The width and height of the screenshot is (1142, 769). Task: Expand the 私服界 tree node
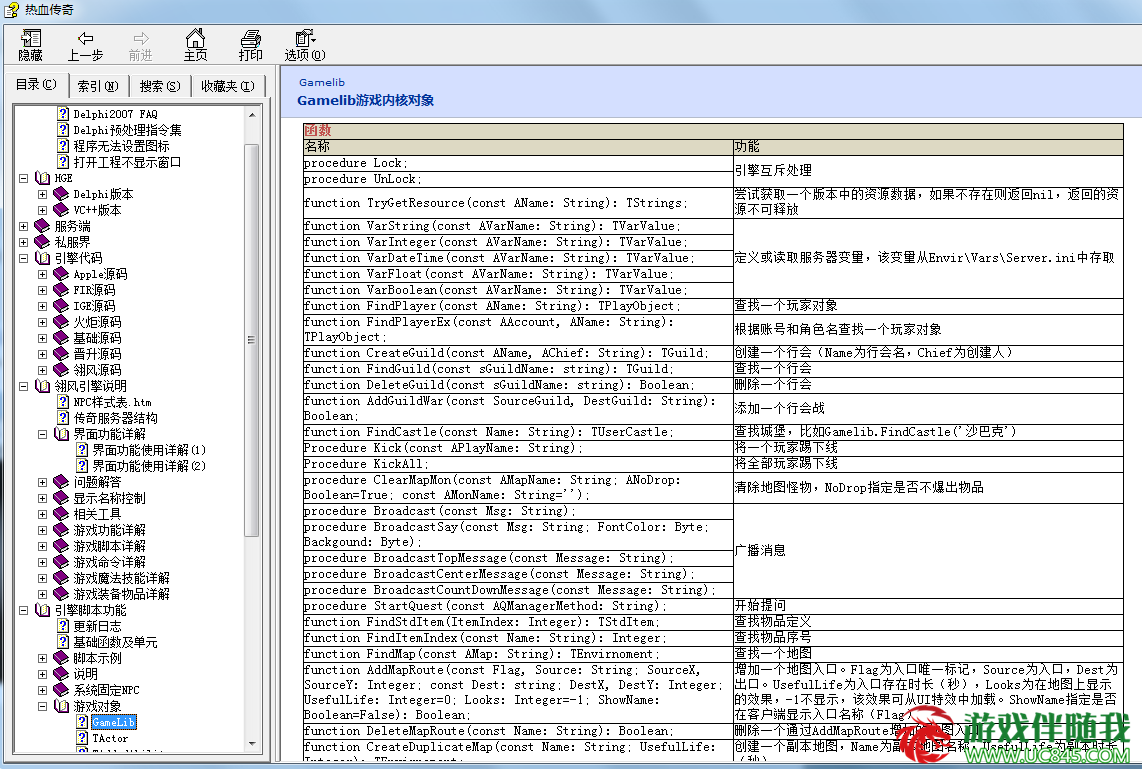[23, 242]
